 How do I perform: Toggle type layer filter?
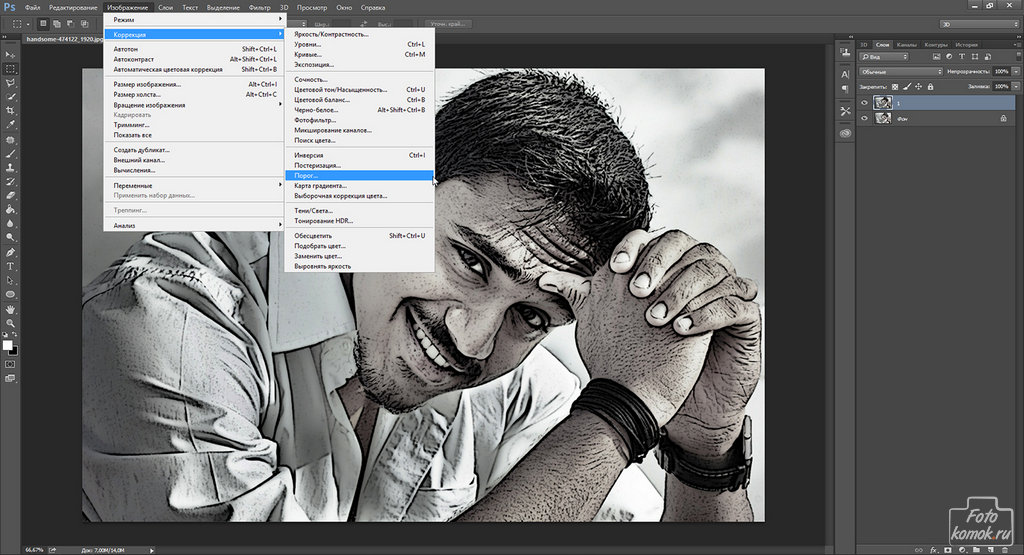[x=961, y=57]
